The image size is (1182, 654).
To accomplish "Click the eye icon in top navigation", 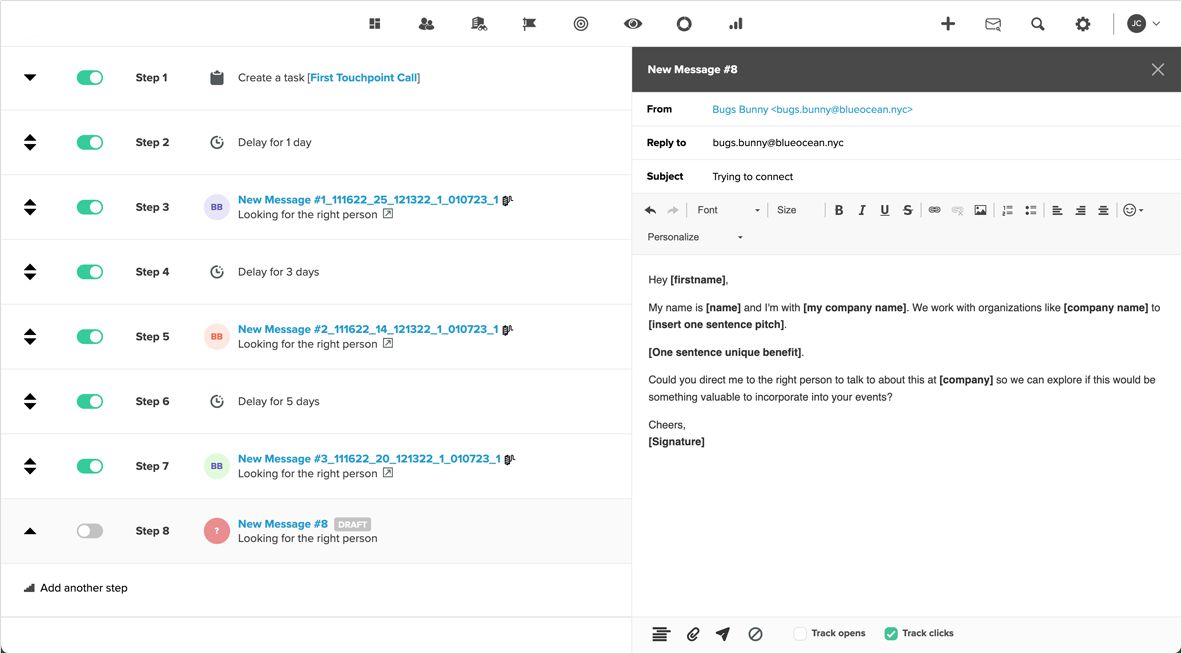I will (632, 24).
